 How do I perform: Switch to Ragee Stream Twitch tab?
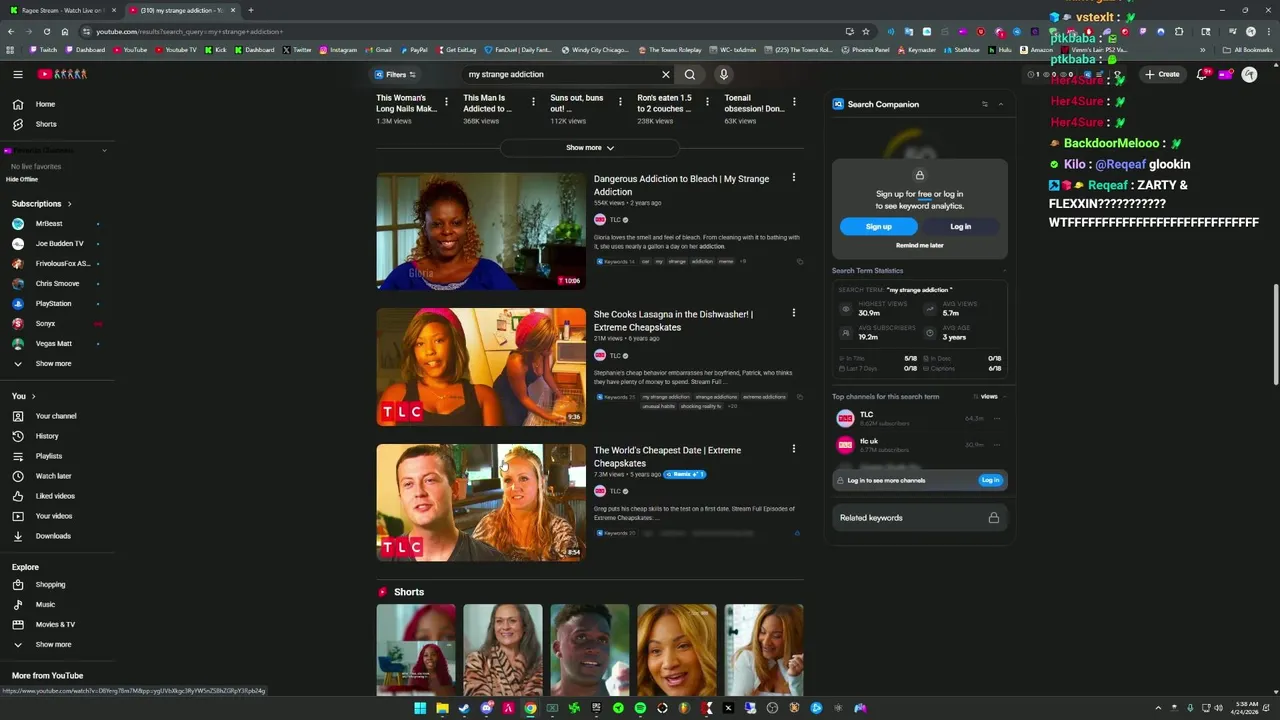click(x=62, y=10)
